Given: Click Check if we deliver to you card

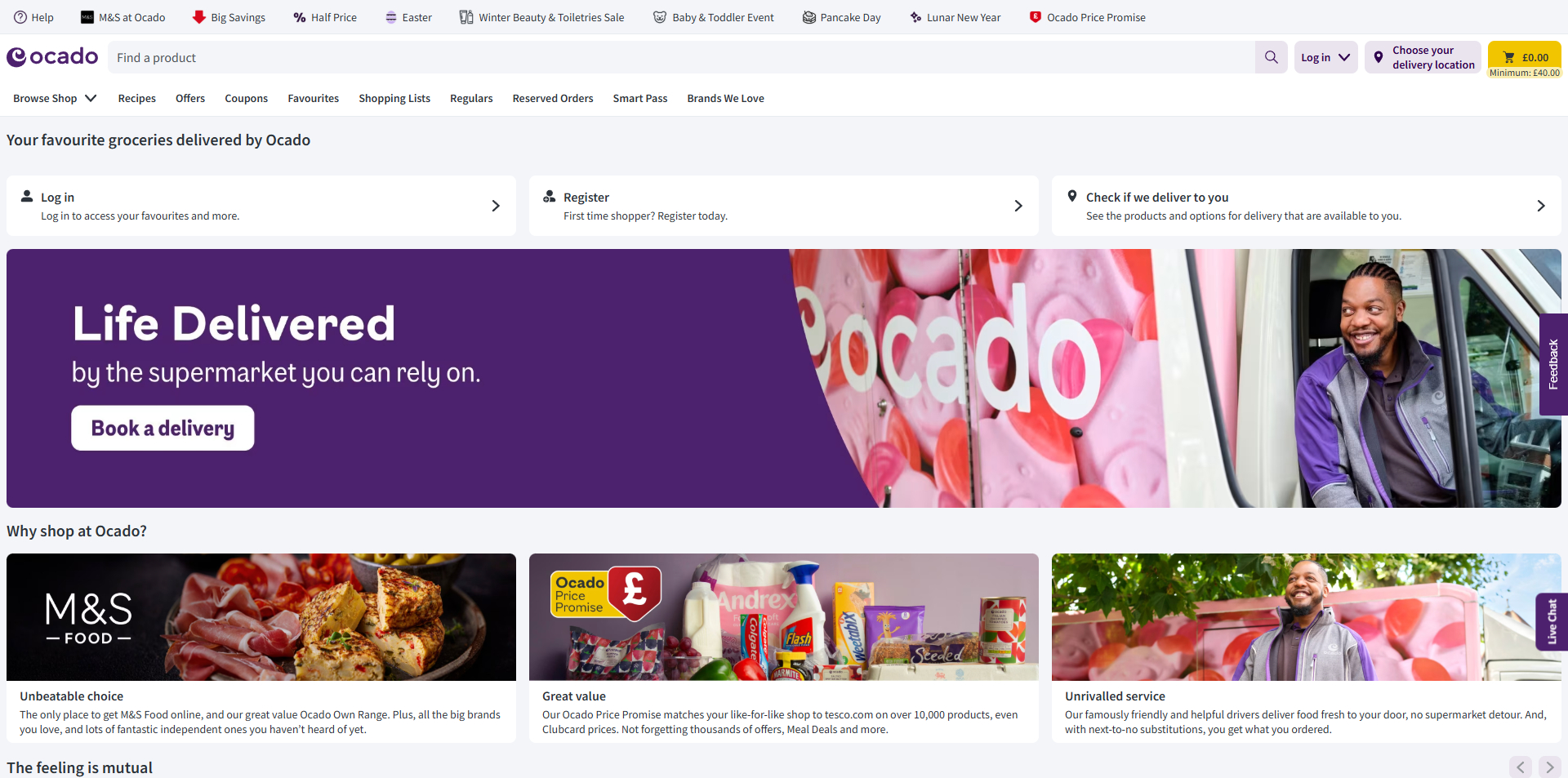Looking at the screenshot, I should (1306, 206).
